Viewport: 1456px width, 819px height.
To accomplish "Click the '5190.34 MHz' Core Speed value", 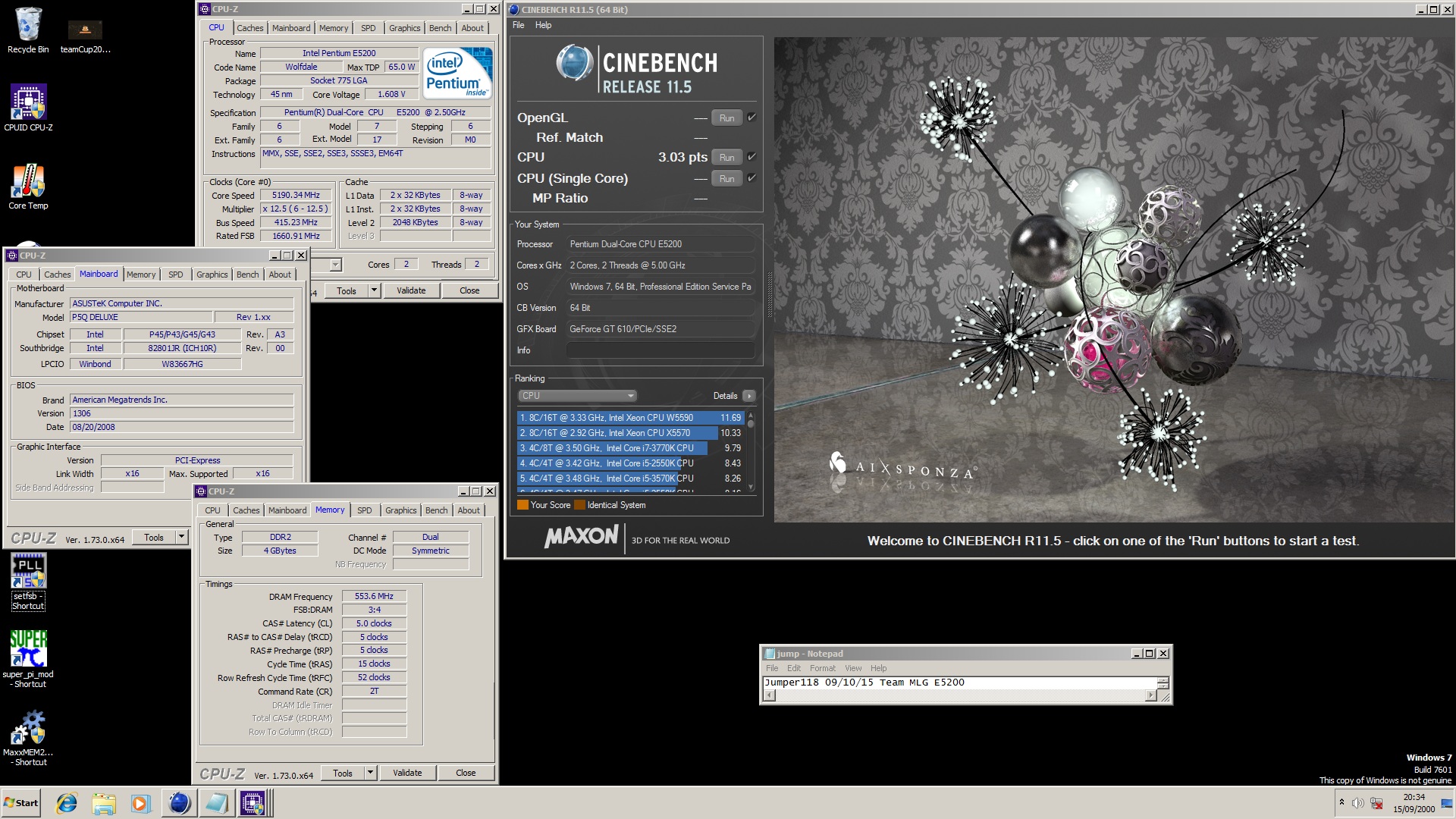I will 296,195.
